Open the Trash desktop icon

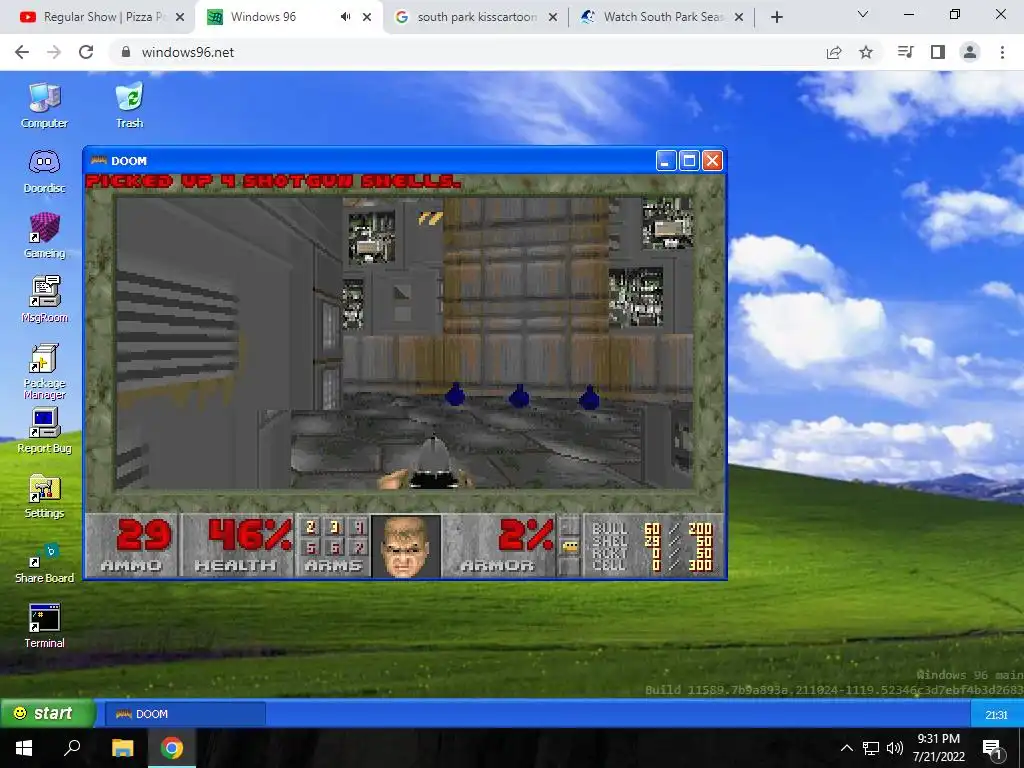[x=129, y=105]
